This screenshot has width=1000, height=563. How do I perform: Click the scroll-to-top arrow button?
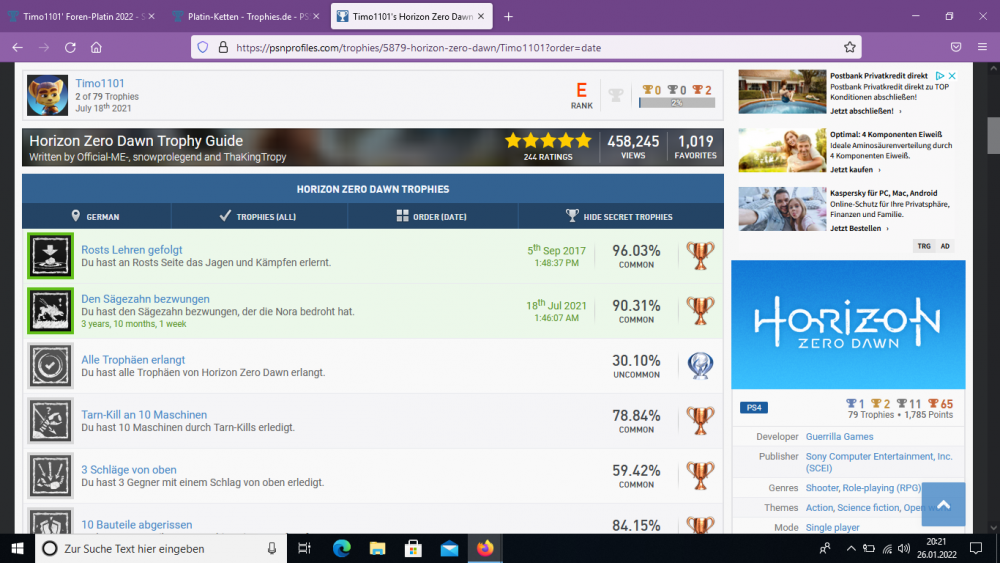[936, 504]
